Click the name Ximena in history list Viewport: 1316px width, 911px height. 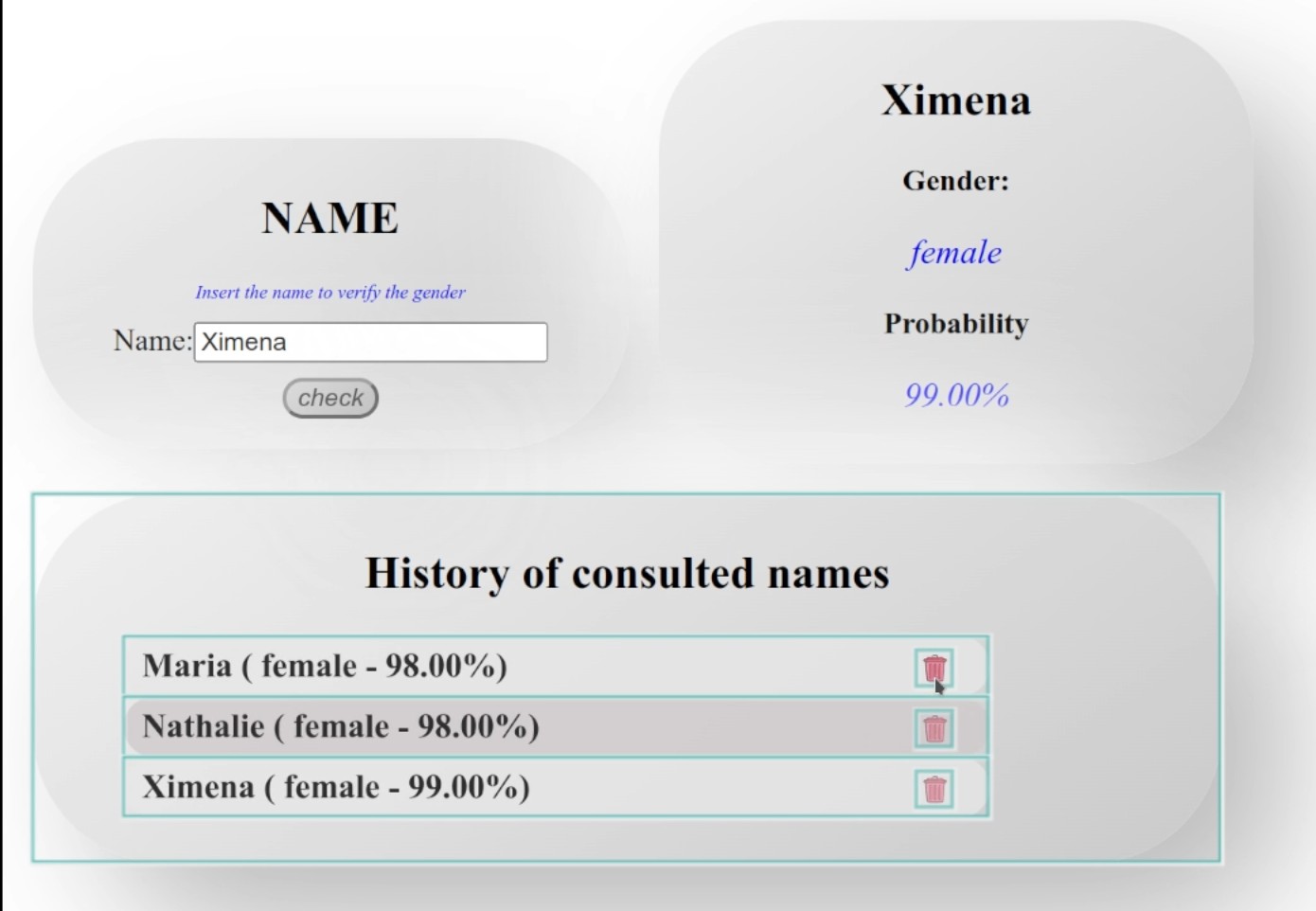click(198, 787)
